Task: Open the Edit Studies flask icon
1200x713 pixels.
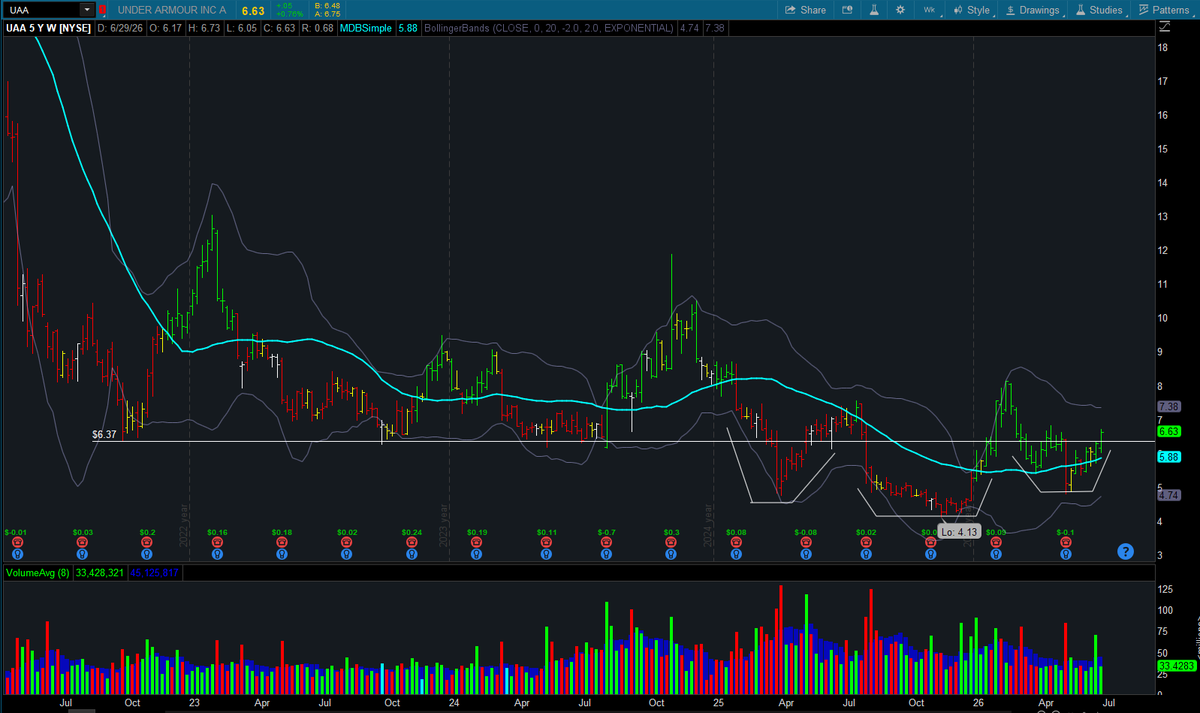Action: (x=873, y=10)
